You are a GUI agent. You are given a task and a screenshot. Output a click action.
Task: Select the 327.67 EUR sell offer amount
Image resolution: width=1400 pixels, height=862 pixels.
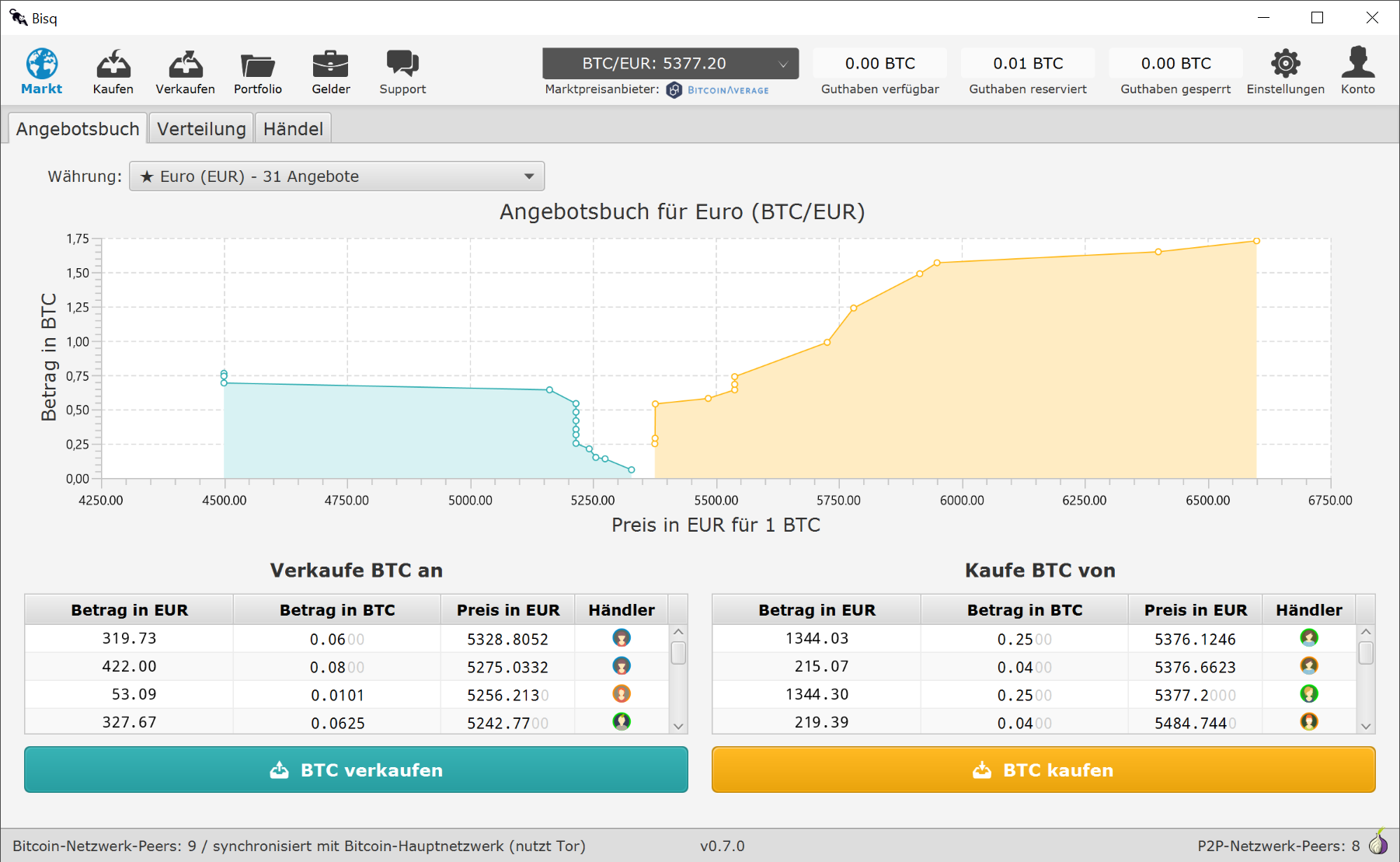(x=129, y=722)
